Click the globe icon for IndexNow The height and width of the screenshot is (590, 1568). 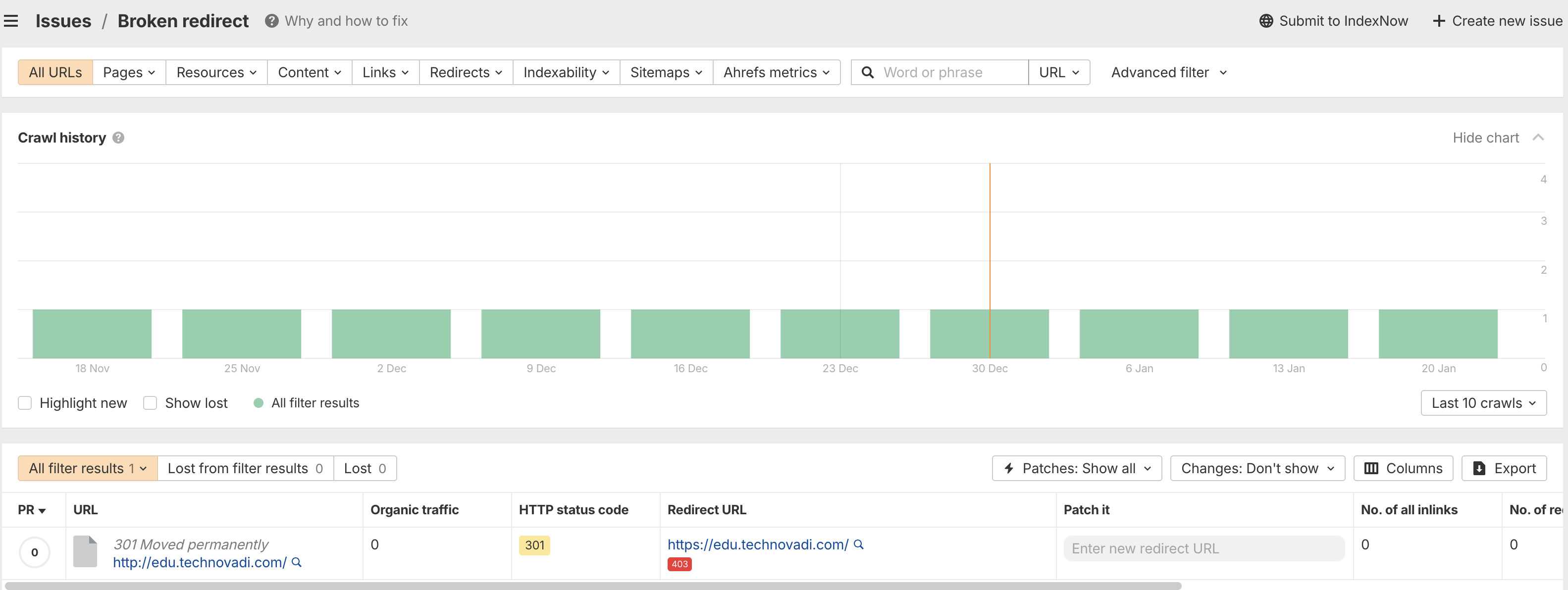tap(1266, 21)
